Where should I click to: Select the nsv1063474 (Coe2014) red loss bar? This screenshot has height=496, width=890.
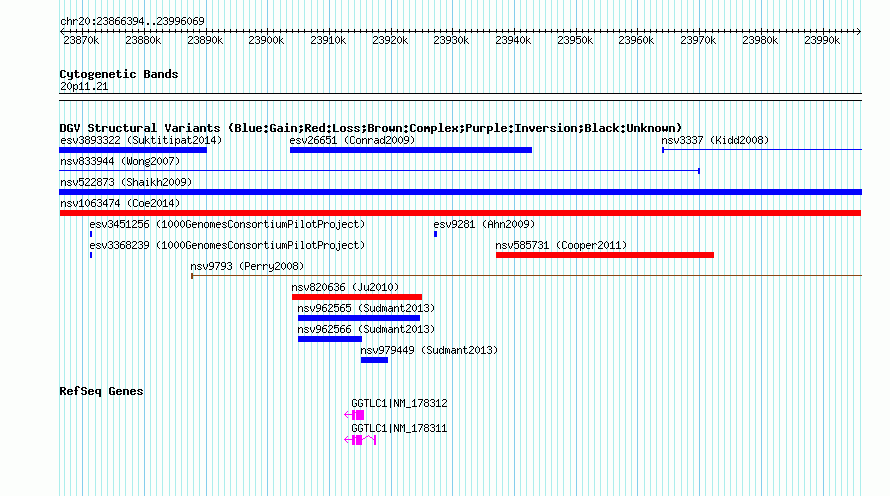tap(460, 213)
